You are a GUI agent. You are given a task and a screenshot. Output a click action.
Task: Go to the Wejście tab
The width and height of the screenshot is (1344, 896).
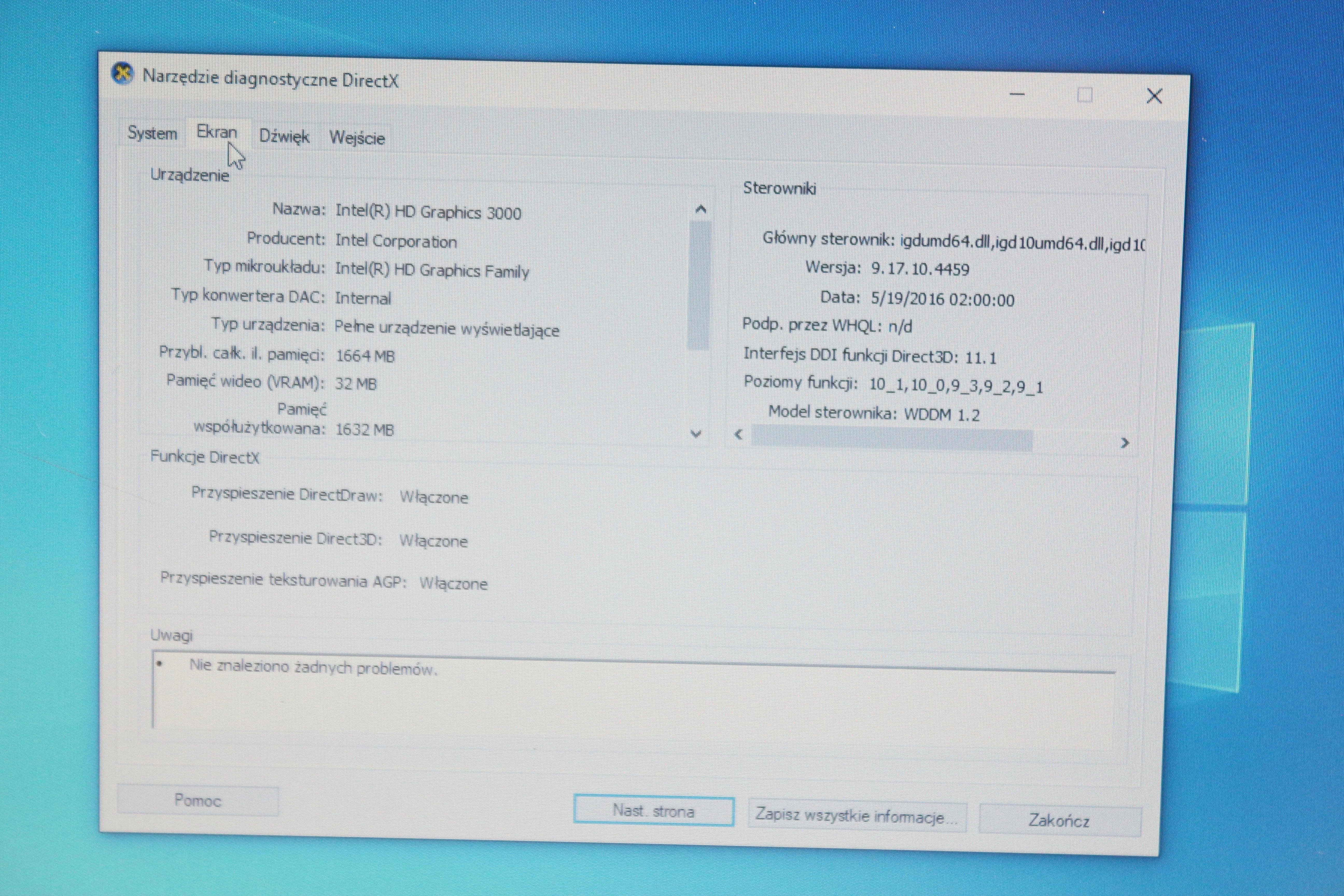tap(357, 138)
